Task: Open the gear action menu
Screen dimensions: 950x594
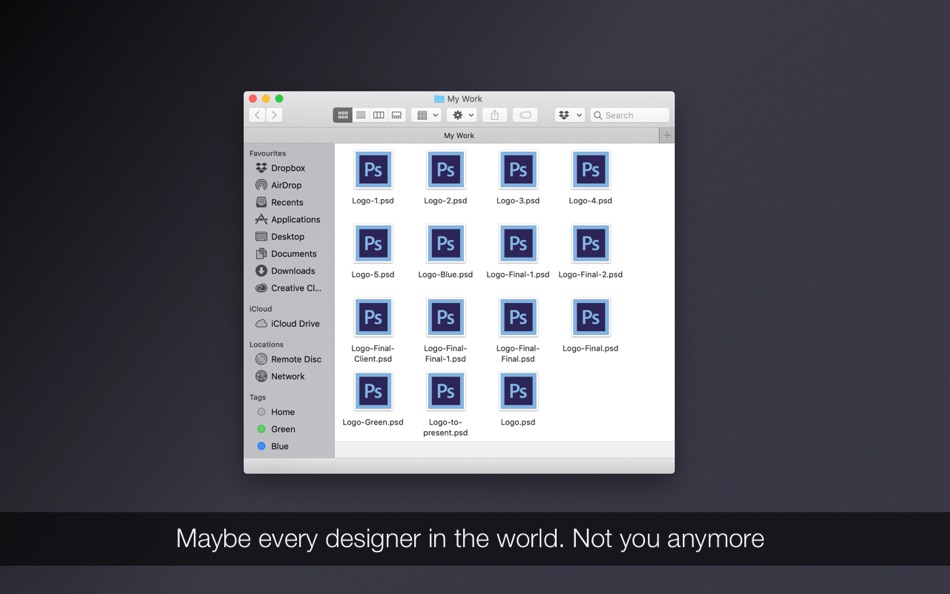Action: tap(462, 115)
